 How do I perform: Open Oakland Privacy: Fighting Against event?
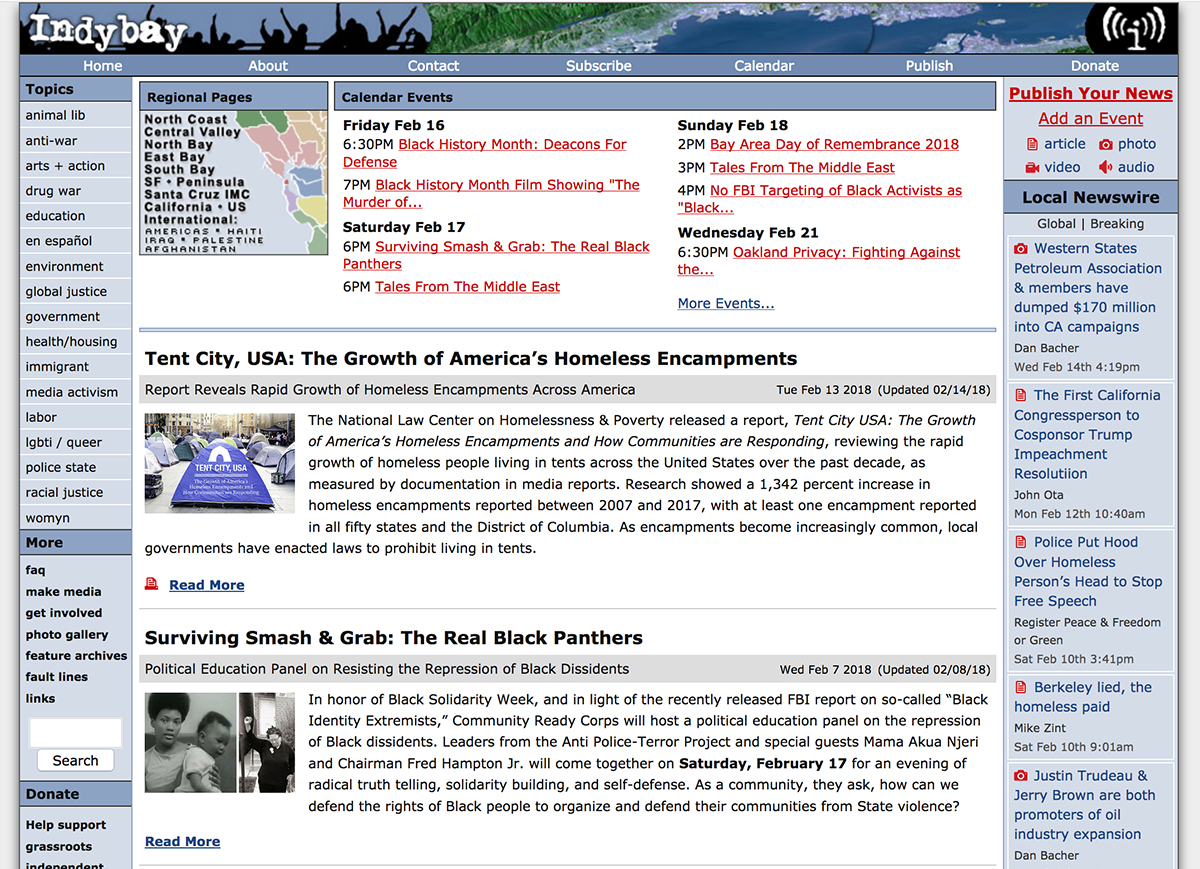[x=819, y=261]
